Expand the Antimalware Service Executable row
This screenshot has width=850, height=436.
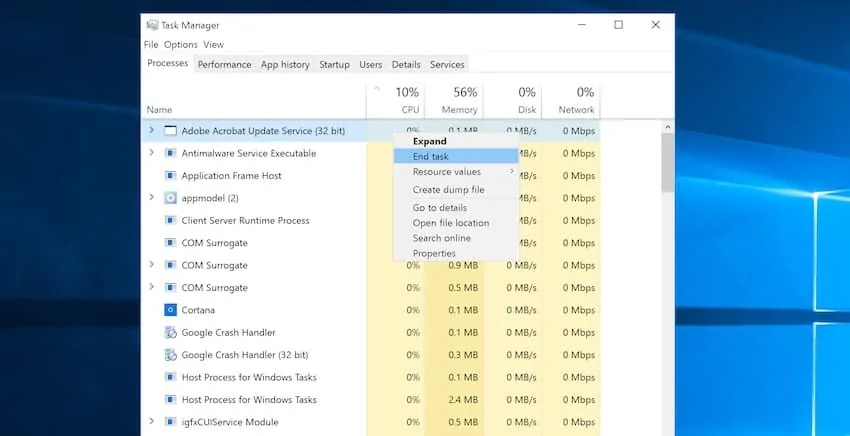(152, 153)
